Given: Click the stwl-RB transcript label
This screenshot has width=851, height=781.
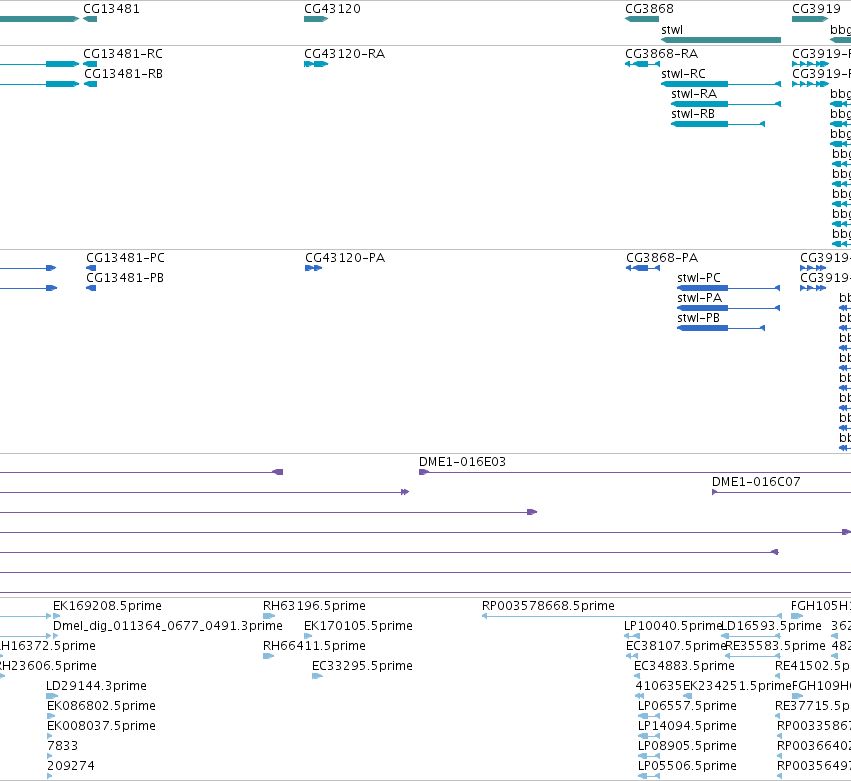Looking at the screenshot, I should point(693,114).
